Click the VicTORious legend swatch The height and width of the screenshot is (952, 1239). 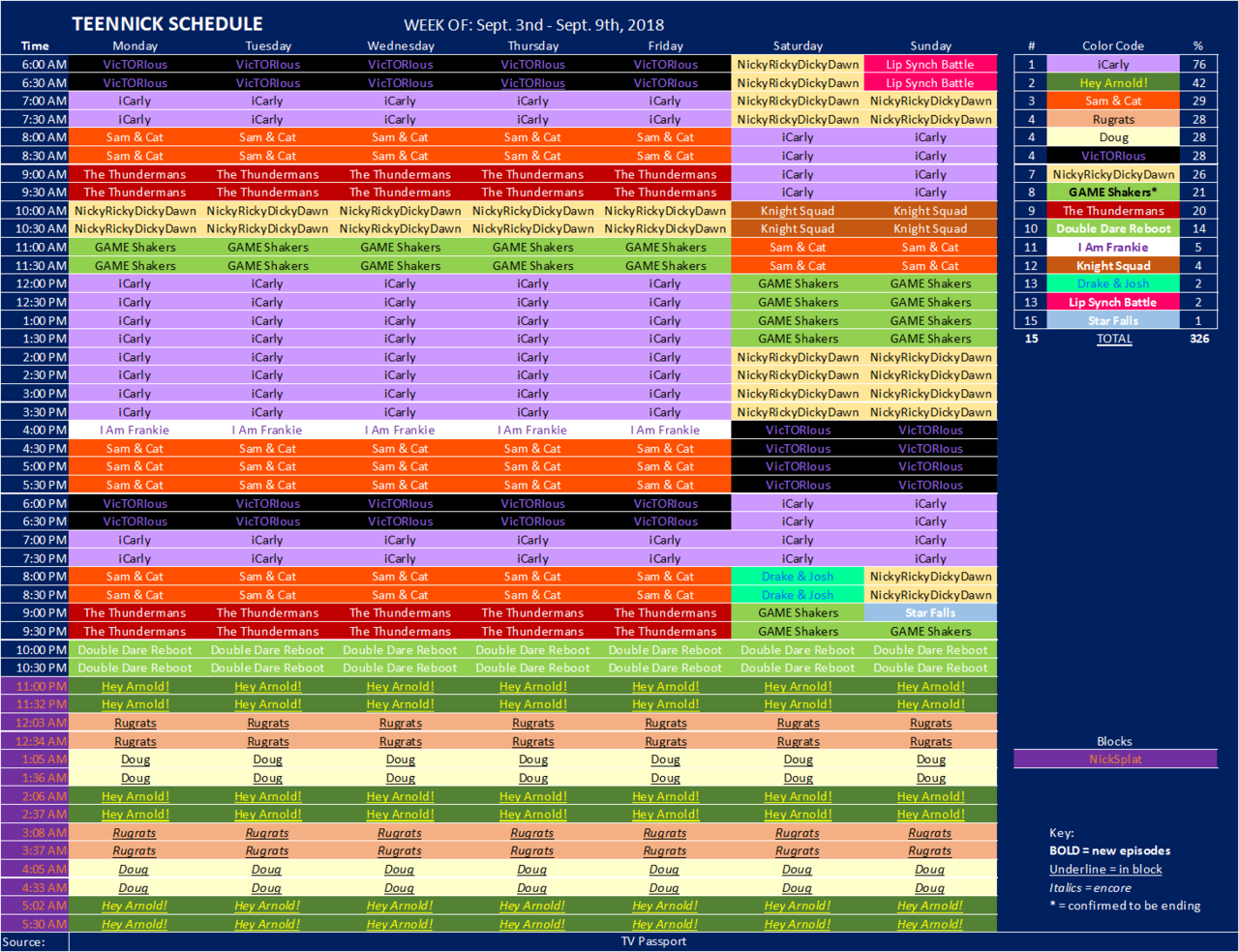point(1113,156)
